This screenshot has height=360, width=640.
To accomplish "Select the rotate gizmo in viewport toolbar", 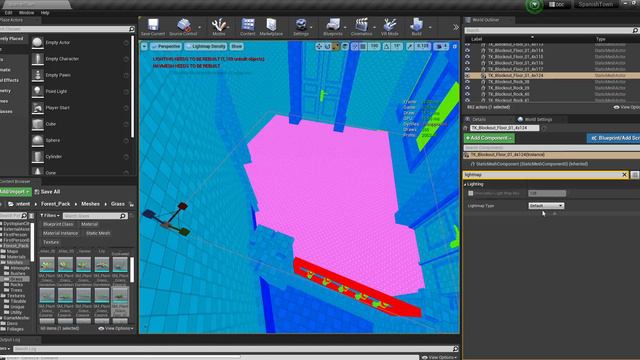I will pos(327,47).
